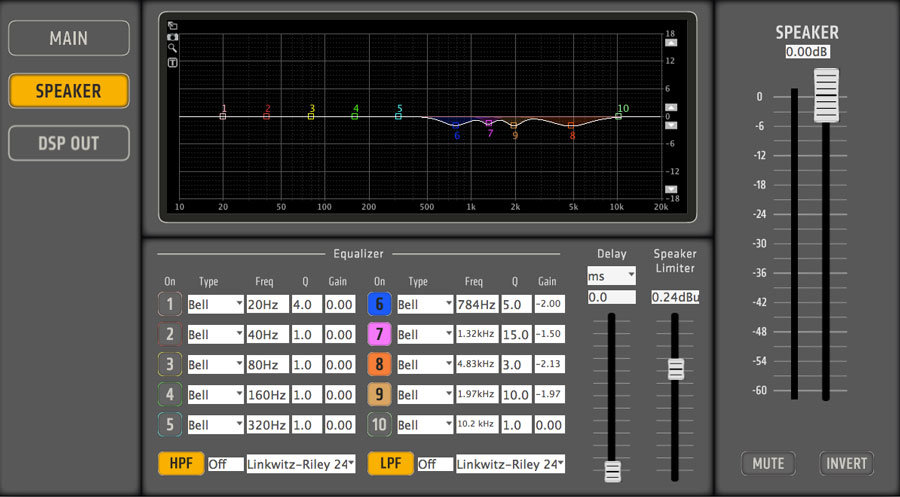Click the HPF frequency field showing Off

[x=226, y=464]
